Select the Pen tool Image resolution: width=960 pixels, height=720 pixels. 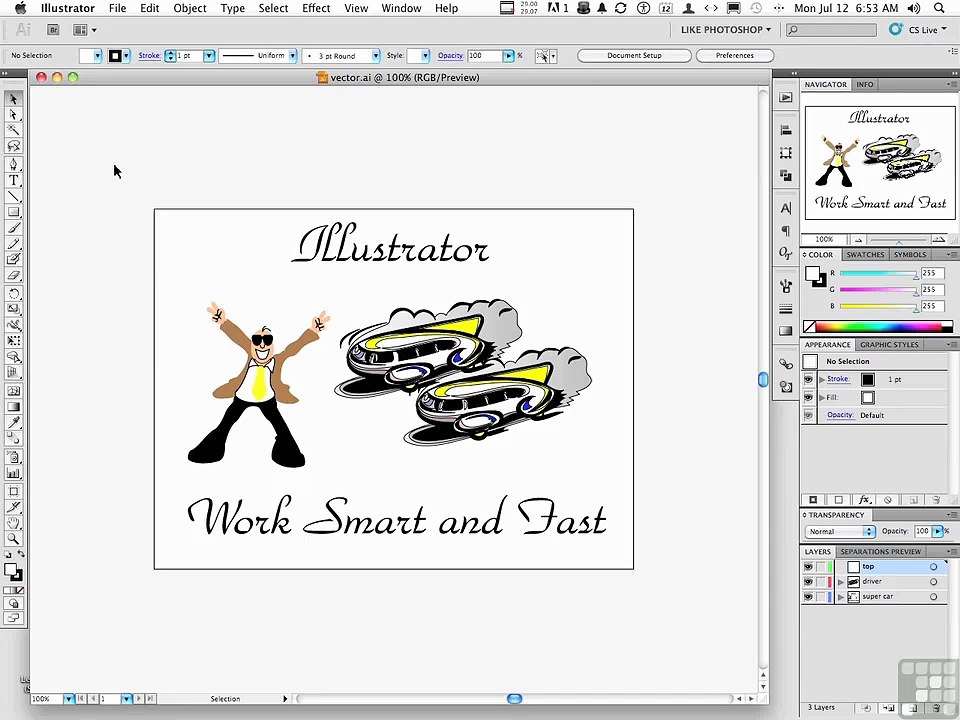pyautogui.click(x=13, y=164)
